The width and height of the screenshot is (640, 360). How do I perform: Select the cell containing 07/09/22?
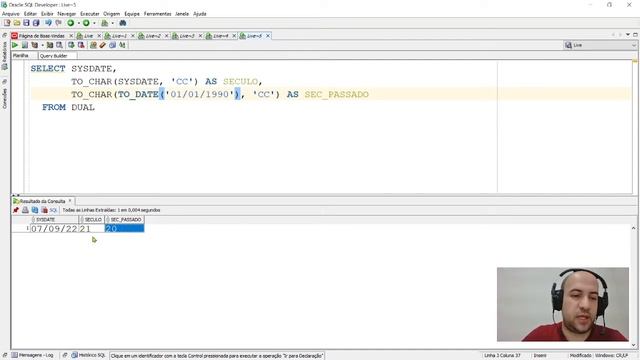[x=55, y=229]
